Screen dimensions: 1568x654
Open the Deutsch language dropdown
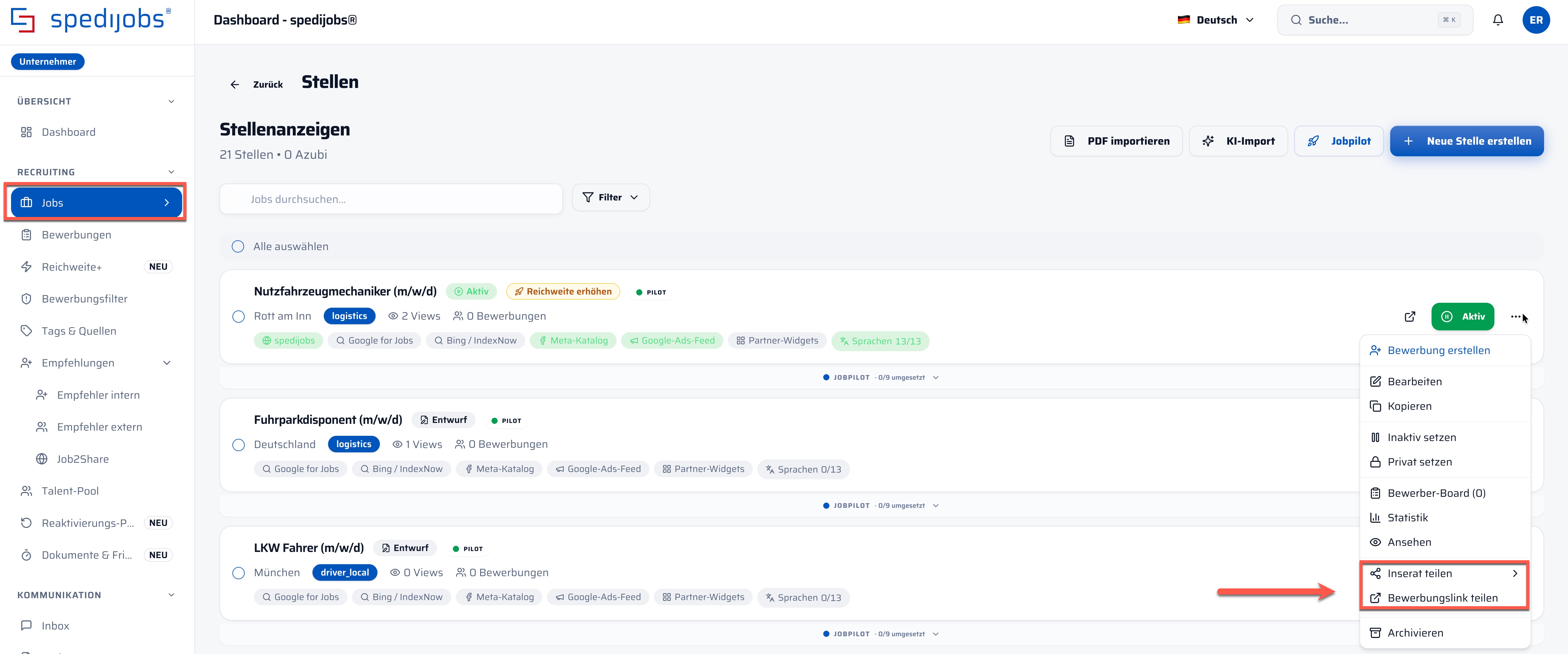pos(1216,20)
